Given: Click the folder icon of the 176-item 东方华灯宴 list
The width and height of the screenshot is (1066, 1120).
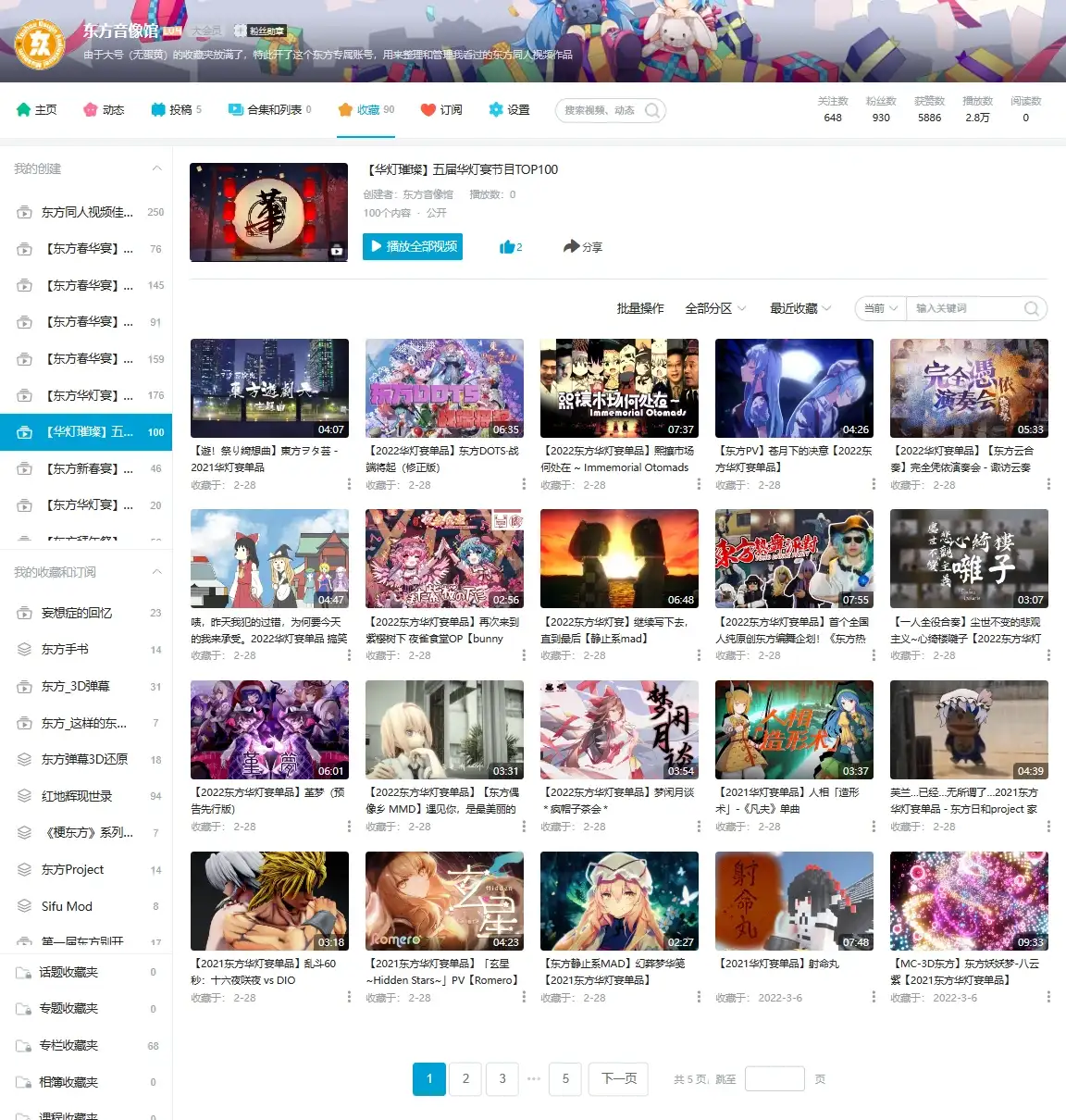Looking at the screenshot, I should point(24,395).
